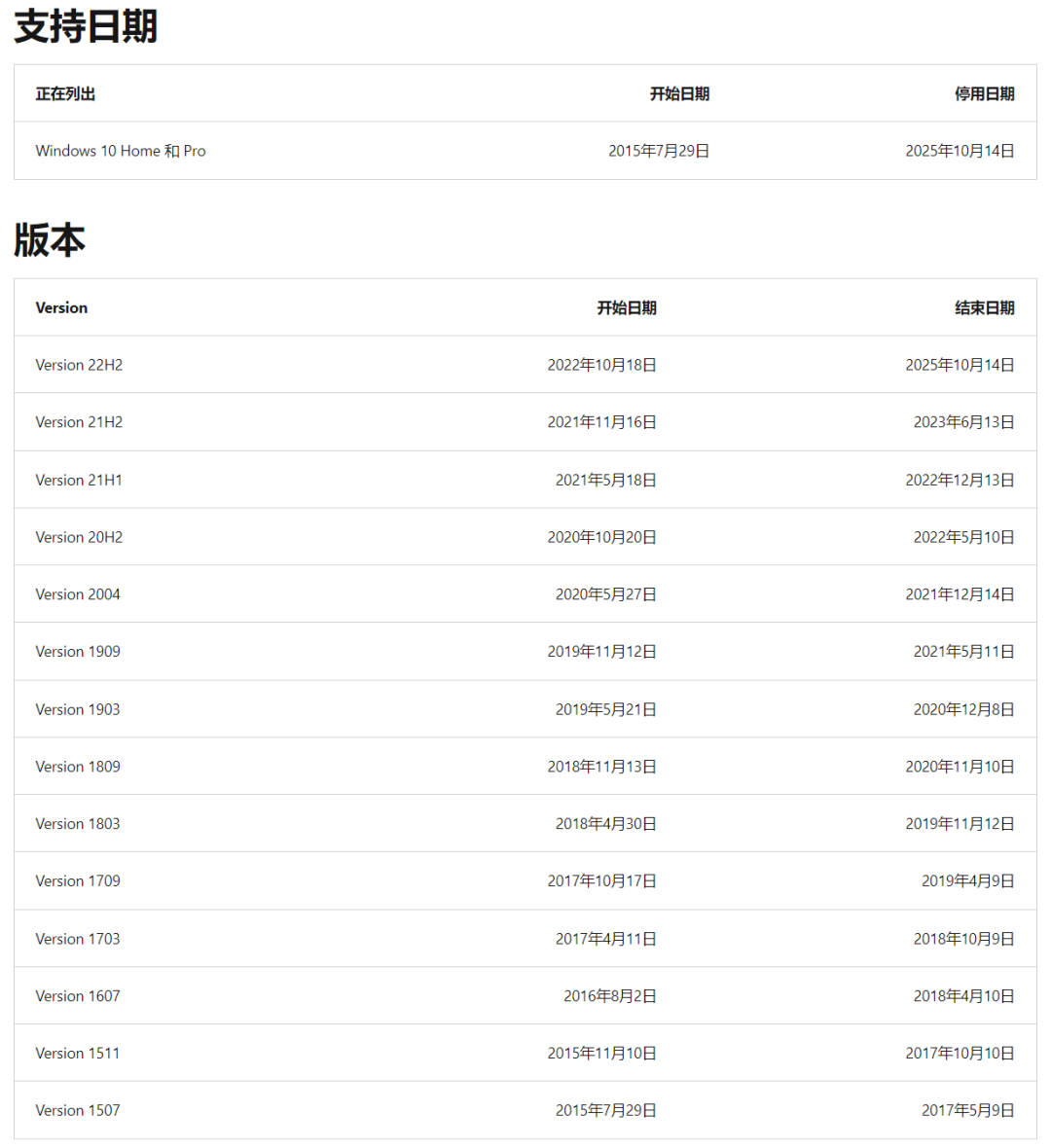
Task: Click the 正在列出 column header
Action: tap(66, 93)
